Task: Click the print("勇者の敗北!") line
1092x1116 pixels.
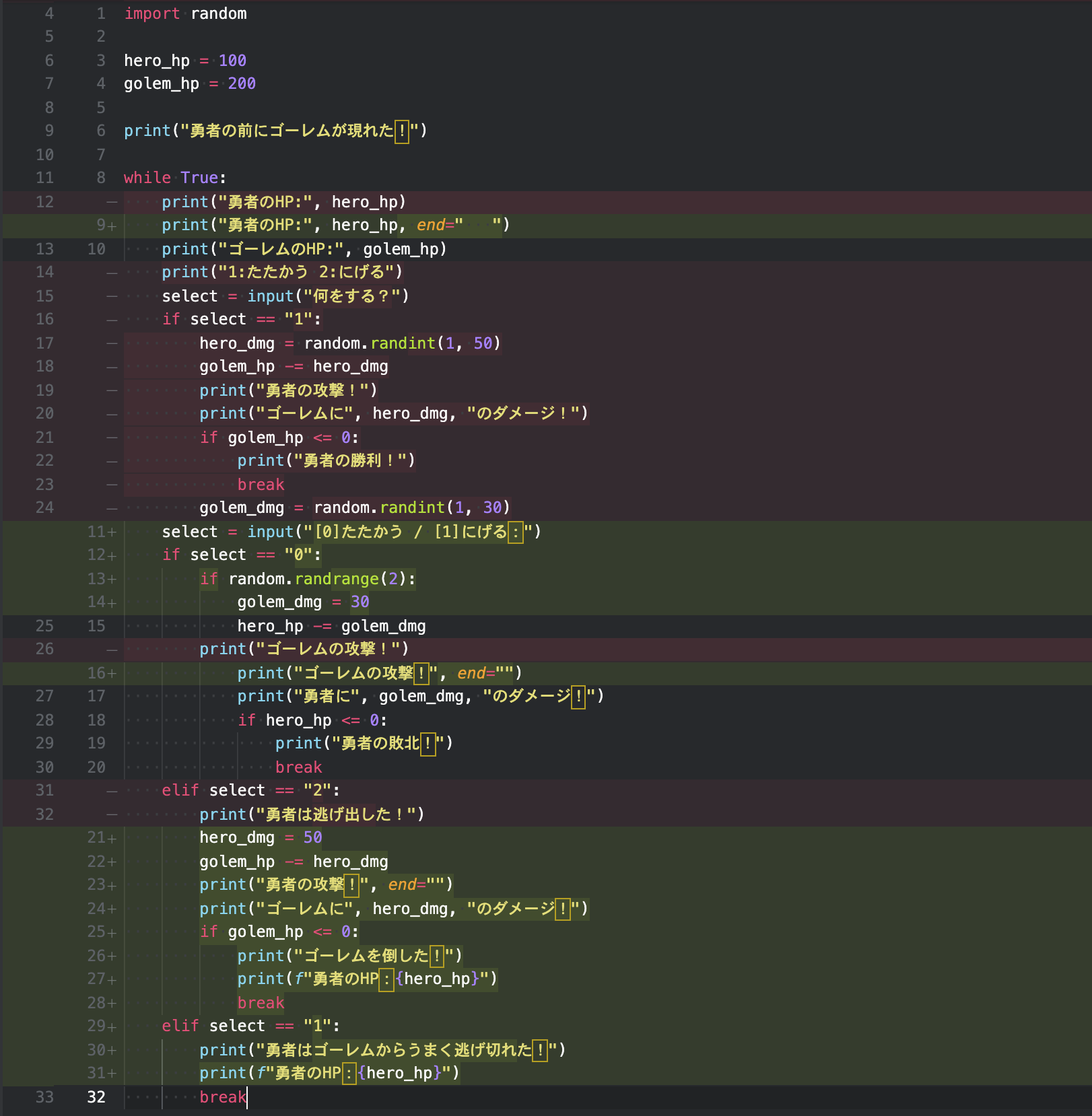Action: [364, 743]
